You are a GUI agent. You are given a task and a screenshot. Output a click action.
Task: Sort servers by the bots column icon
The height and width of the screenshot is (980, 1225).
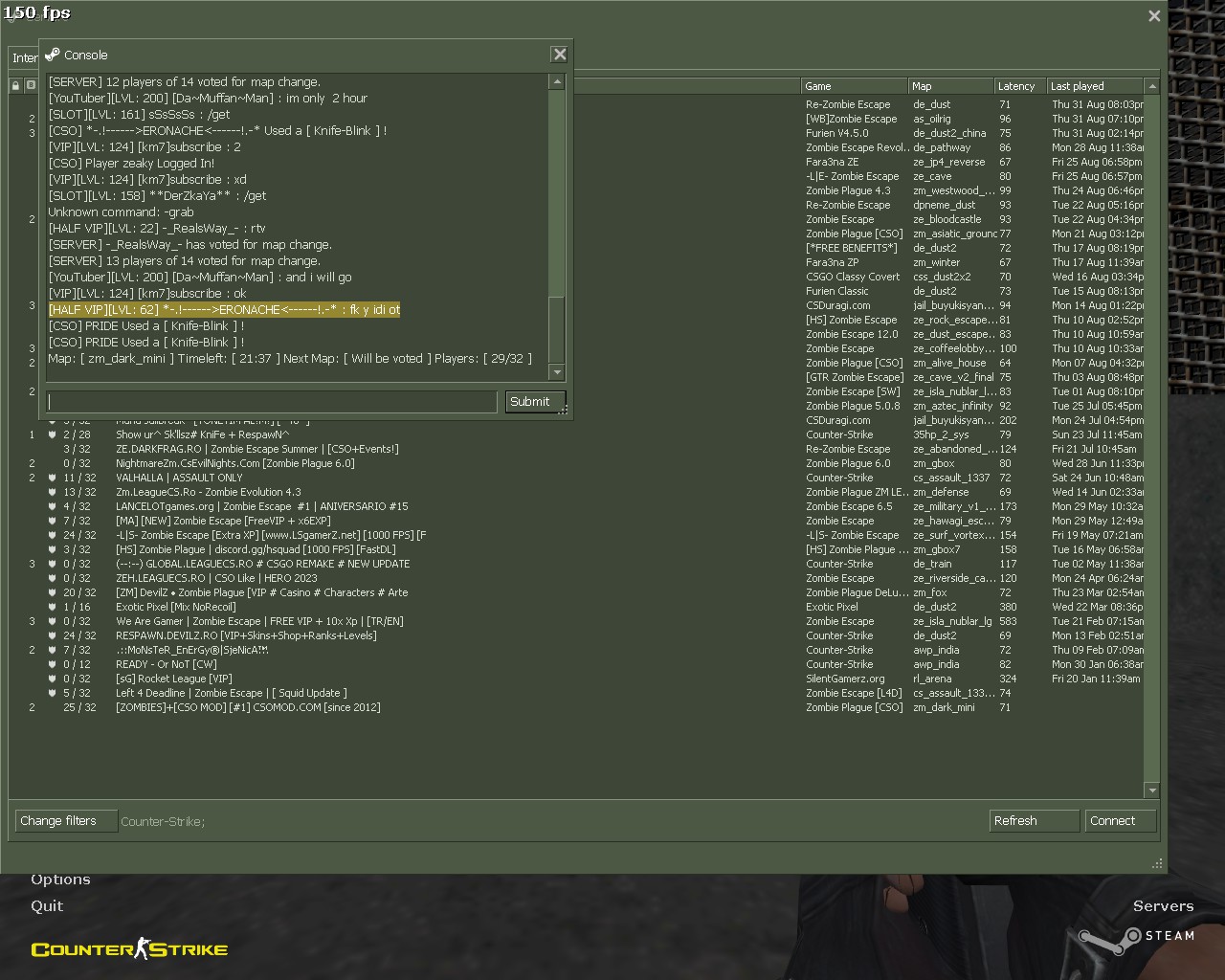(31, 86)
